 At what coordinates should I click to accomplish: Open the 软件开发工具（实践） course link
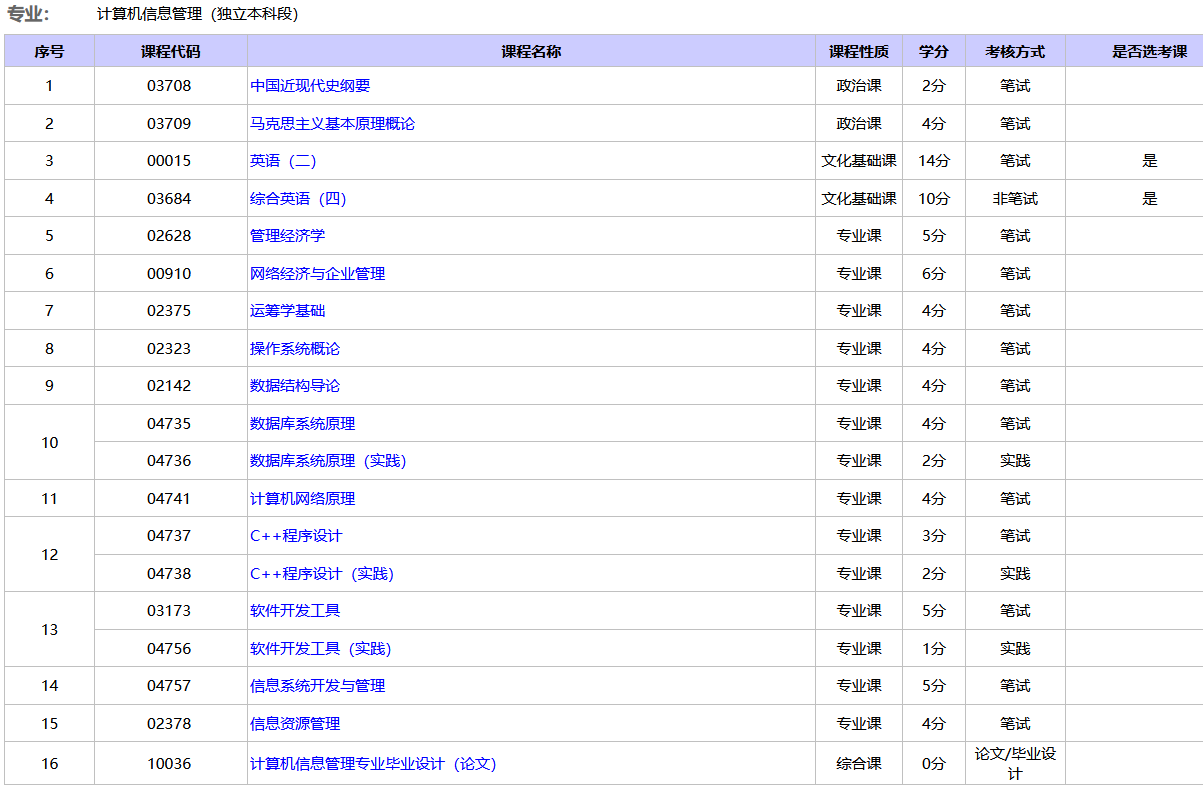(x=321, y=649)
